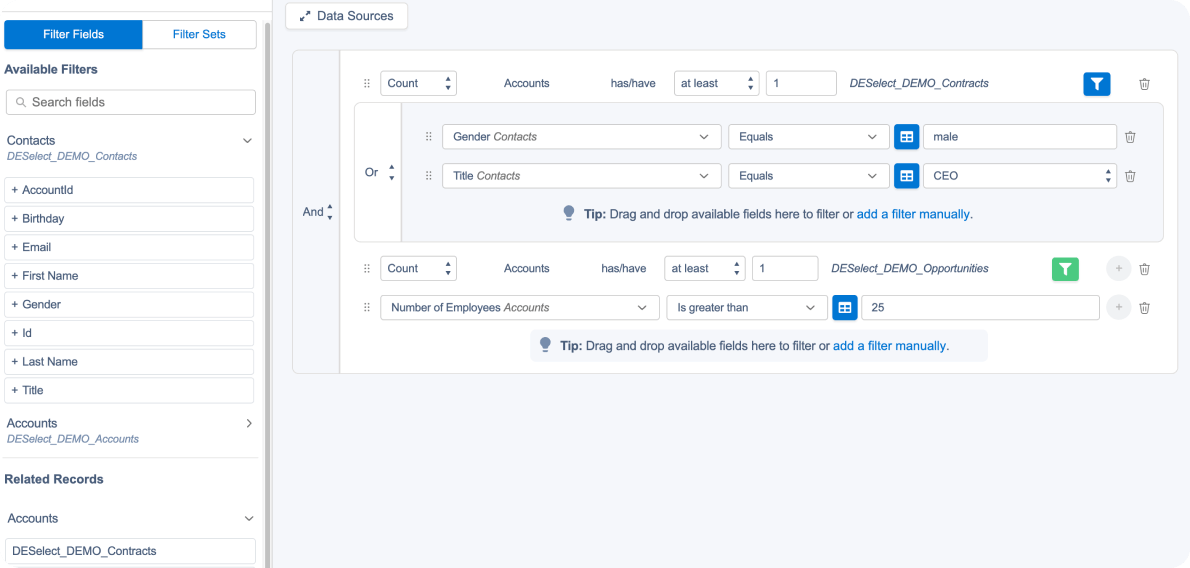Open the Data Sources button
The width and height of the screenshot is (1190, 568).
coord(346,16)
